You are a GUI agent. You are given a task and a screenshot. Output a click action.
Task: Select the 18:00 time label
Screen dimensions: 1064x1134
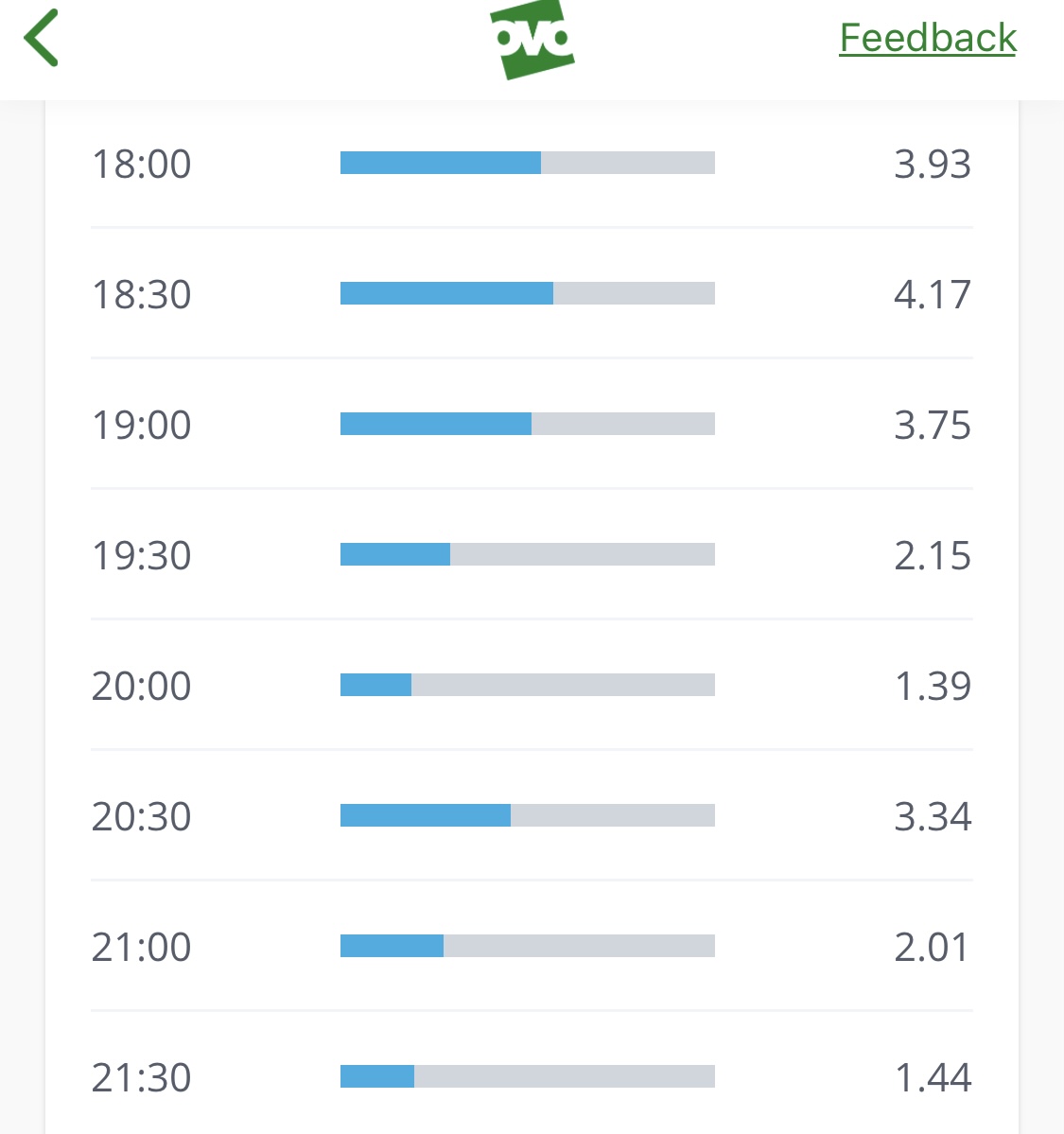141,164
